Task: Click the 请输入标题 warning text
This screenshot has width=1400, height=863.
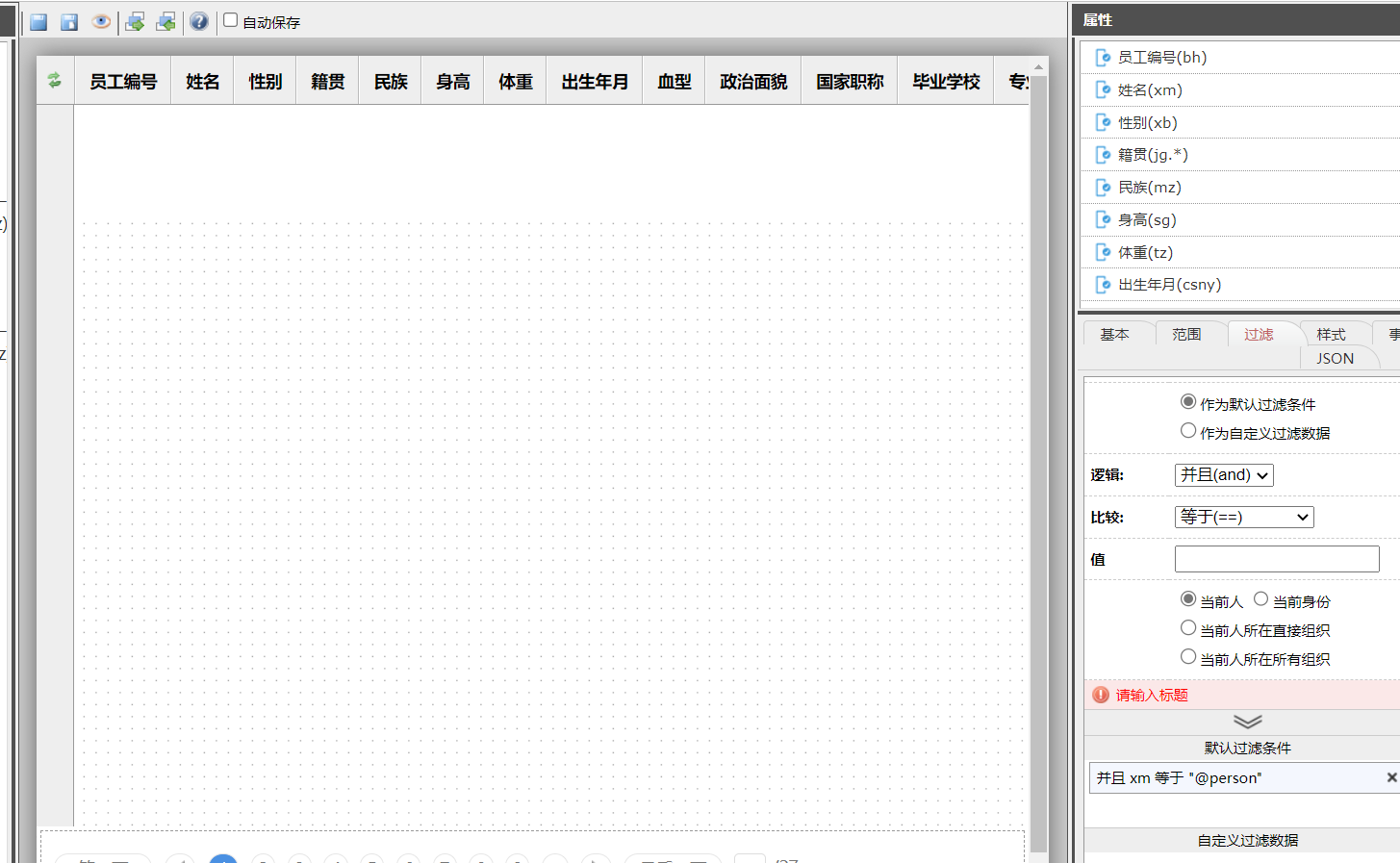Action: (x=1152, y=695)
